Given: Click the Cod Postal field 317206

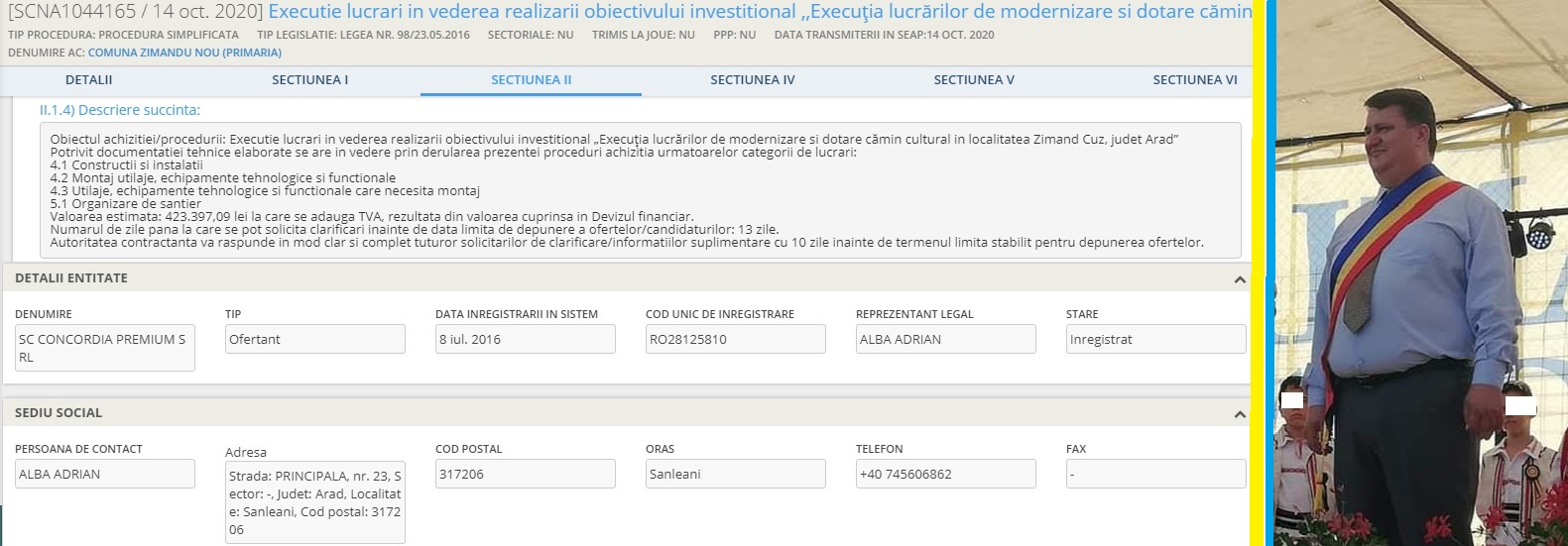Looking at the screenshot, I should tap(525, 474).
